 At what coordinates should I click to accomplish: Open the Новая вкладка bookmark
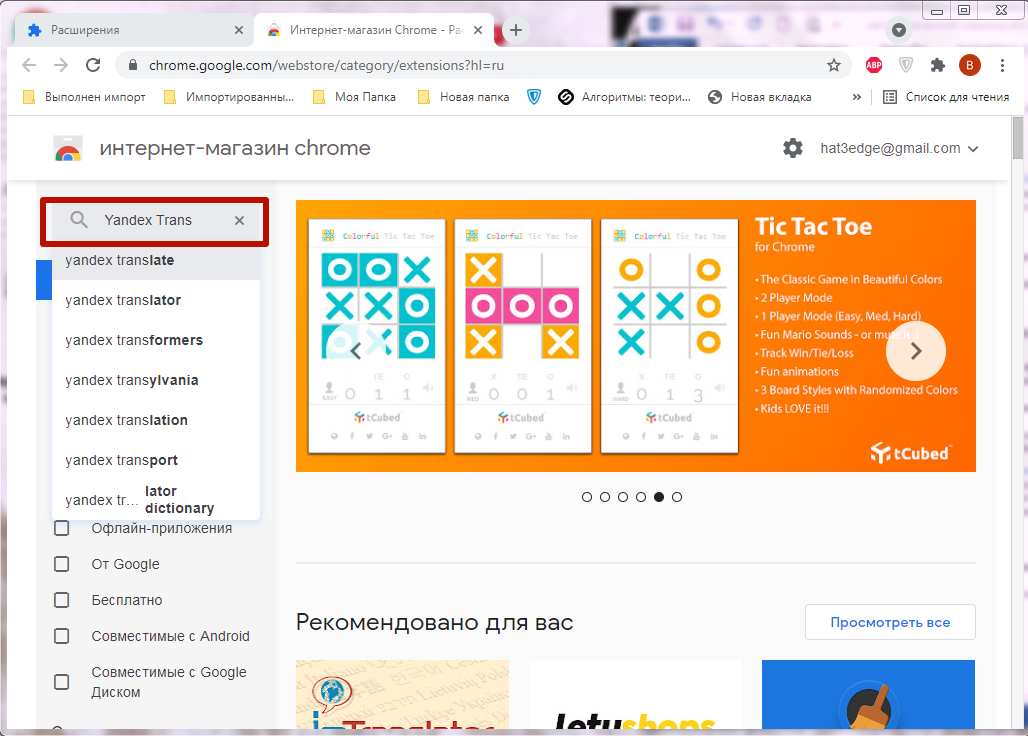(760, 97)
